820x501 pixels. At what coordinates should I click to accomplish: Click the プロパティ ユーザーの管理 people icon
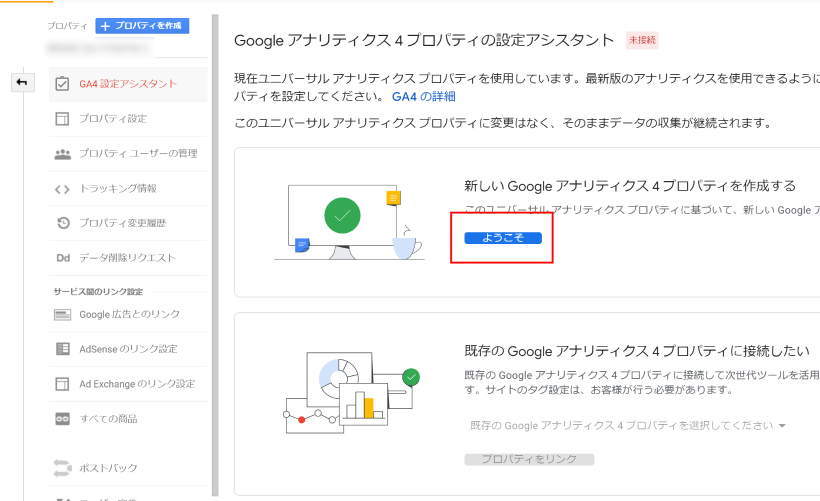click(x=62, y=154)
